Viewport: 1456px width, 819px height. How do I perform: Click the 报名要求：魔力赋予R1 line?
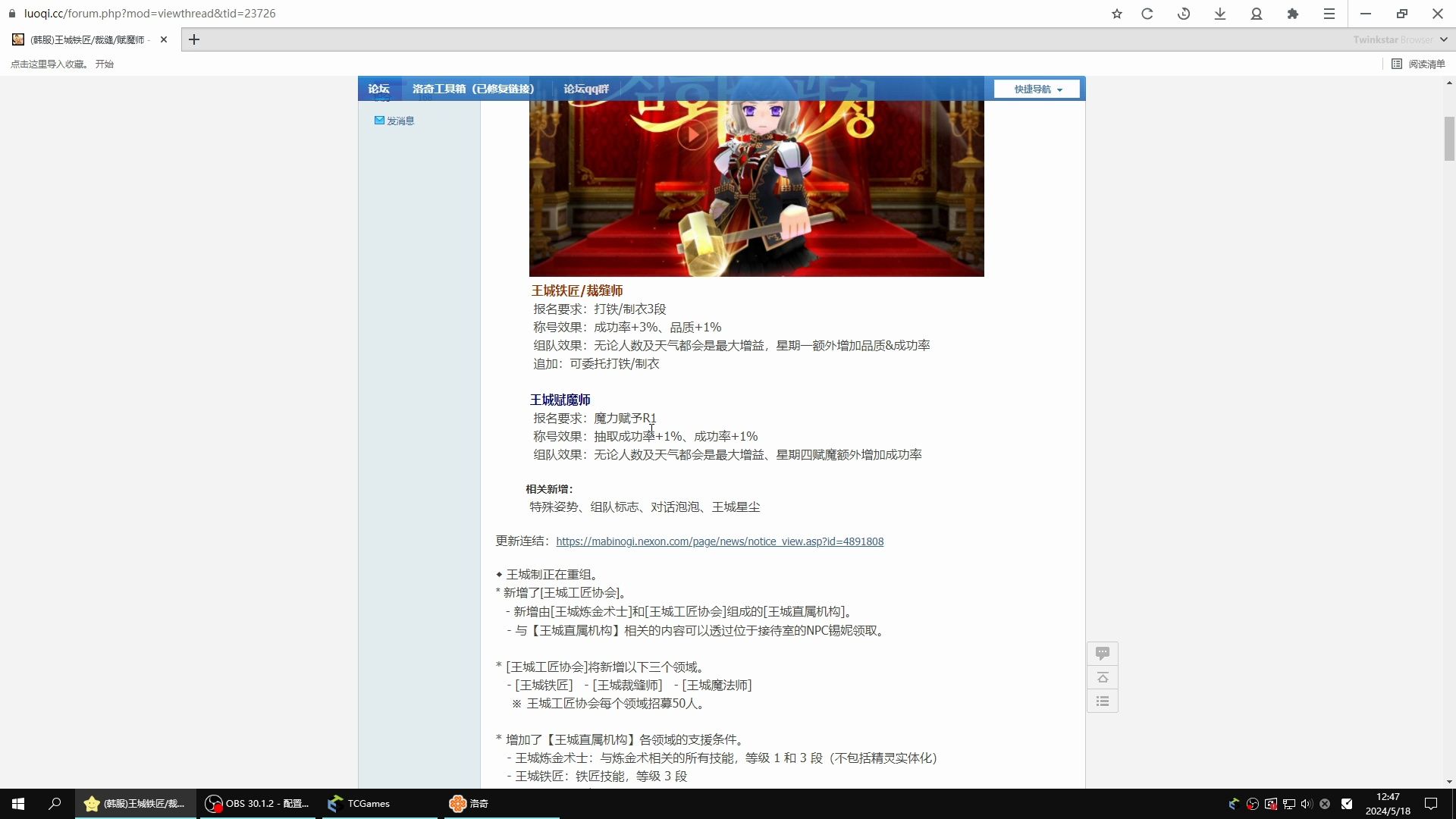click(595, 418)
